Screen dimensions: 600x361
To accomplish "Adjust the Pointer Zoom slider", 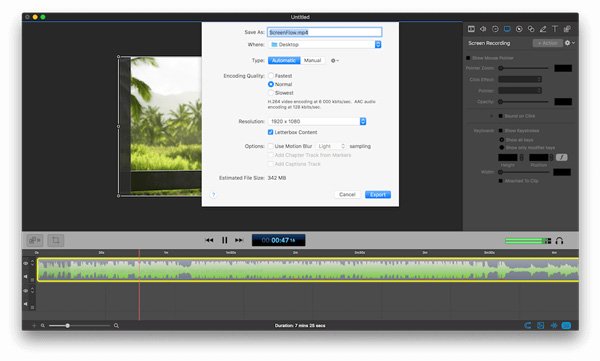I will [x=524, y=68].
